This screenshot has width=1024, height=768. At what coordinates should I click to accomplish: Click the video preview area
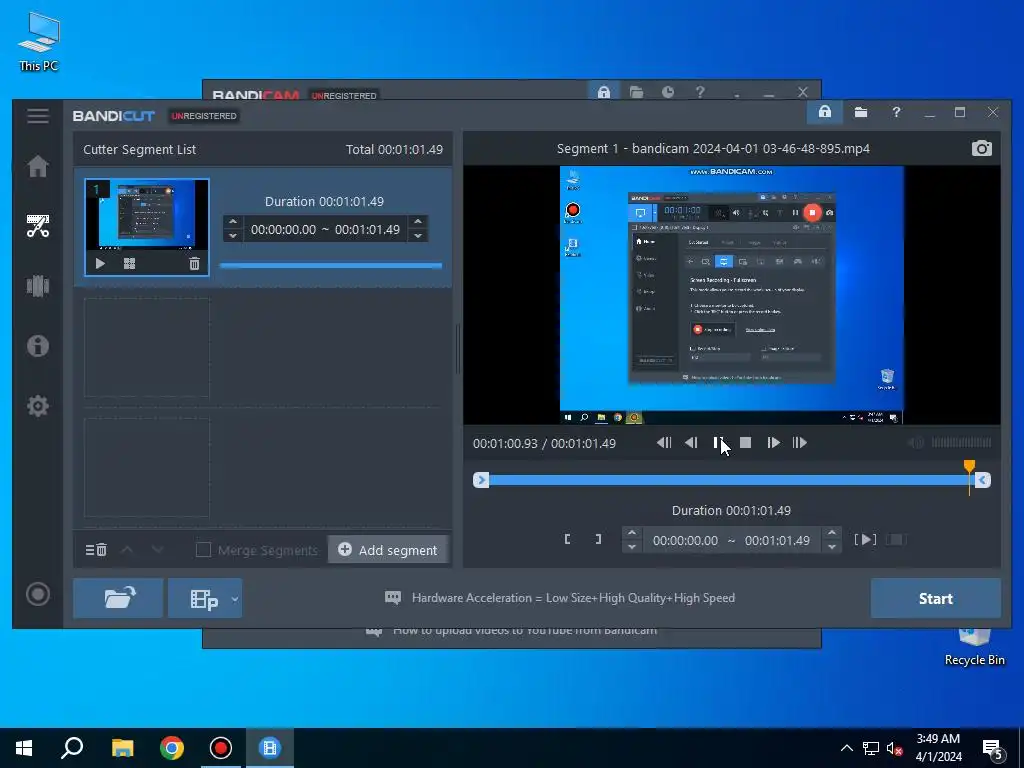pos(731,295)
